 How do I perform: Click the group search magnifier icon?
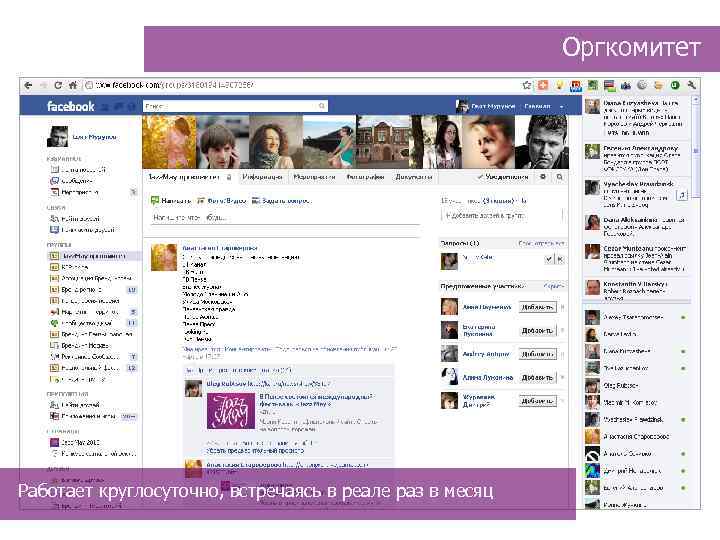(559, 177)
